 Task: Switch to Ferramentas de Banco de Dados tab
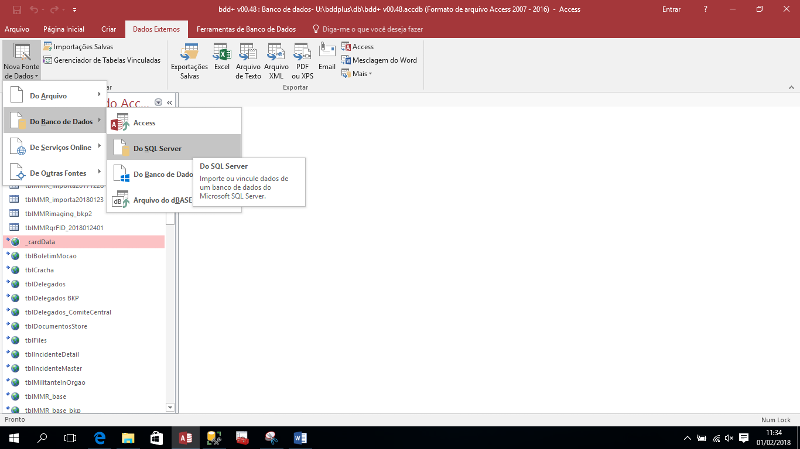[x=246, y=29]
